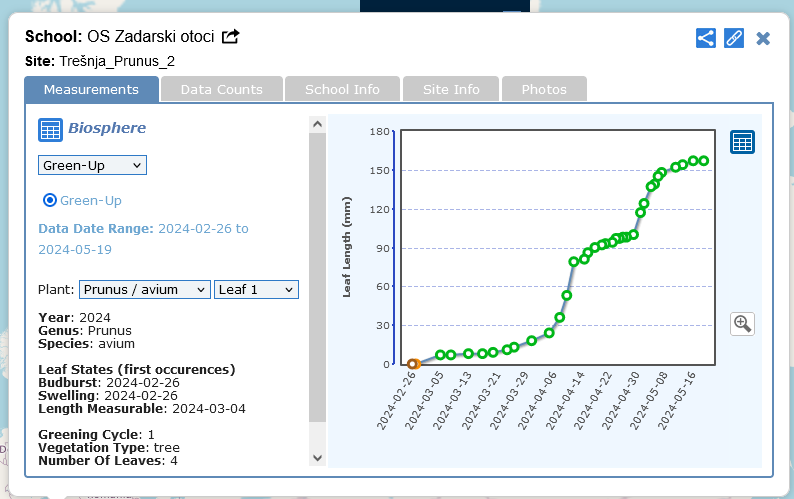Screen dimensions: 794x499
Task: Click the orange first data point
Action: [413, 364]
